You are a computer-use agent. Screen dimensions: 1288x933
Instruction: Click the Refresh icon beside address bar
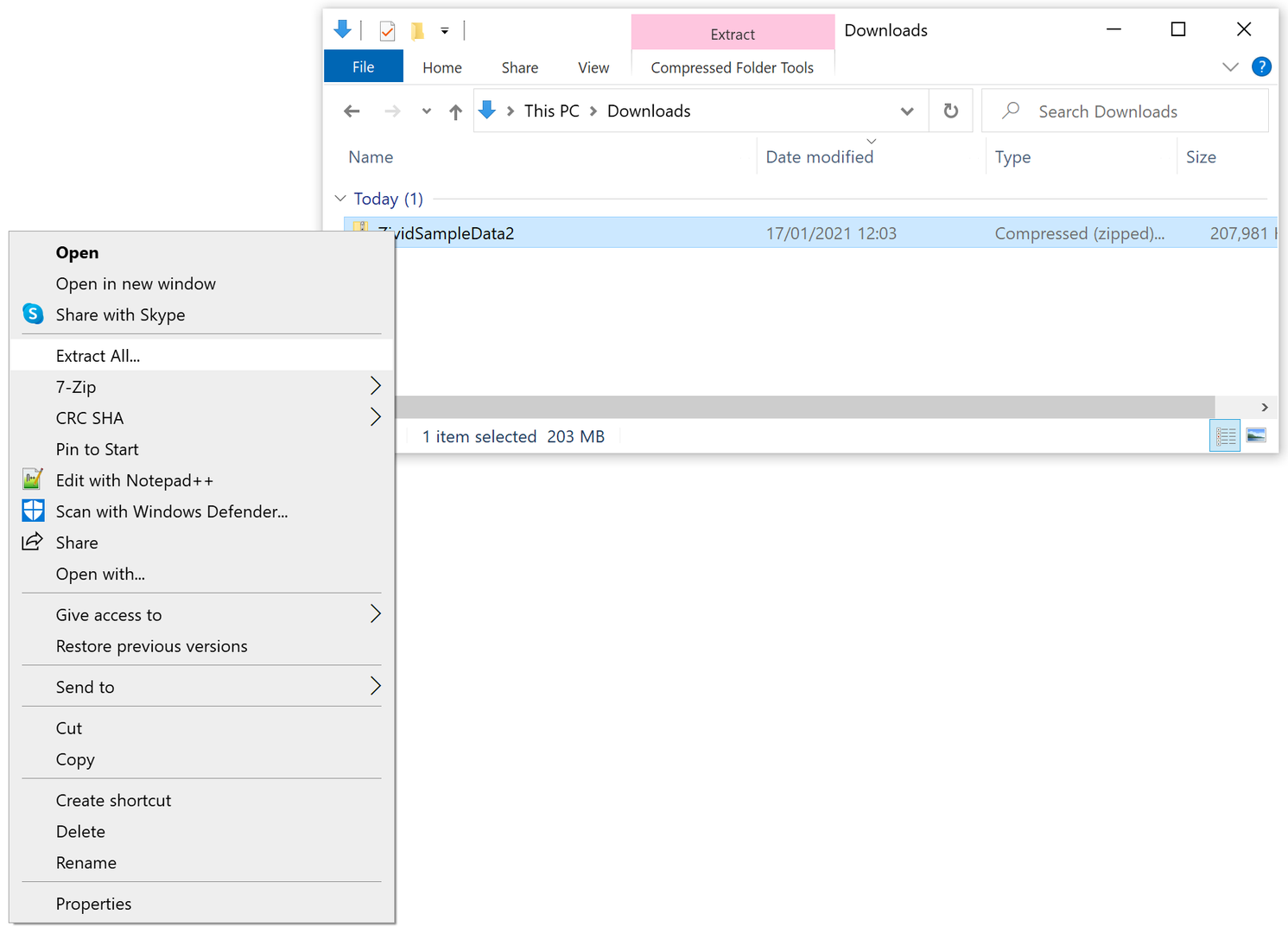pos(950,111)
